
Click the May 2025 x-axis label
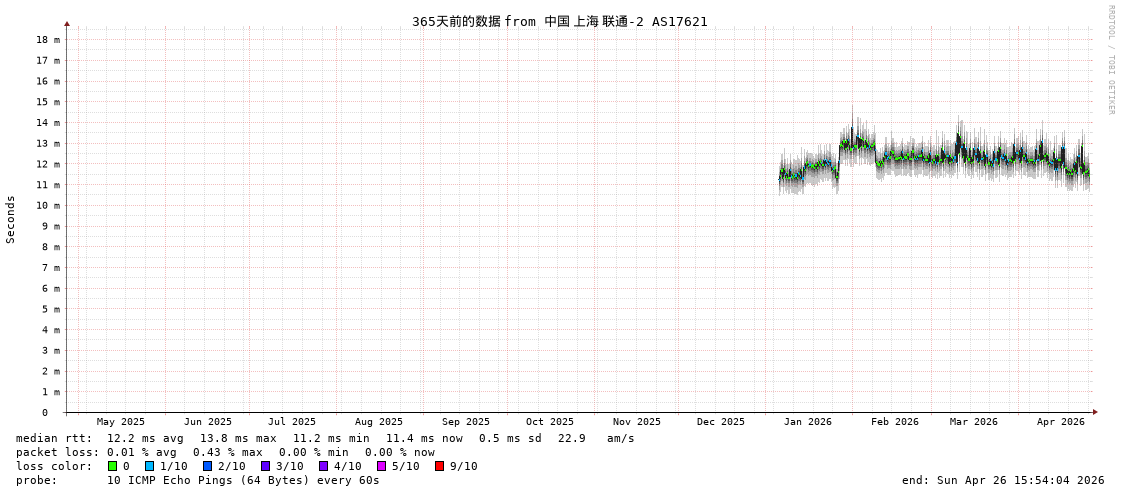click(x=120, y=422)
